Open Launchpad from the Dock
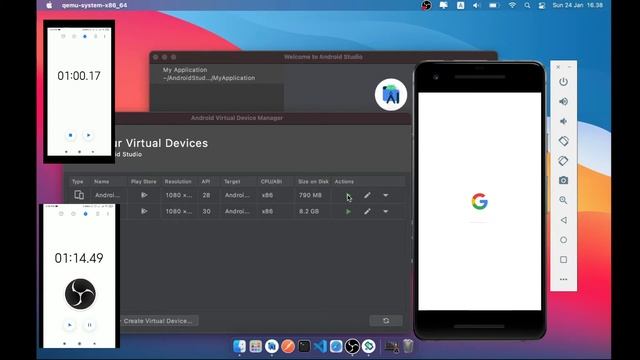Image resolution: width=640 pixels, height=360 pixels. pyautogui.click(x=256, y=346)
